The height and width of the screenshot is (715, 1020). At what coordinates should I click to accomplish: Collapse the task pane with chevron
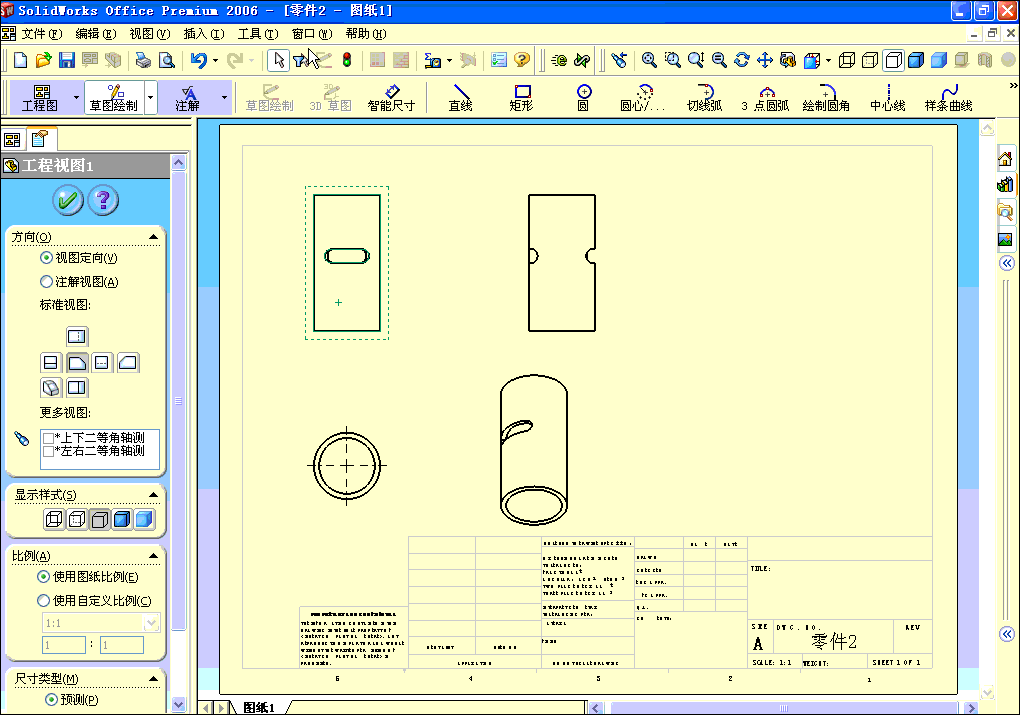(x=1007, y=263)
